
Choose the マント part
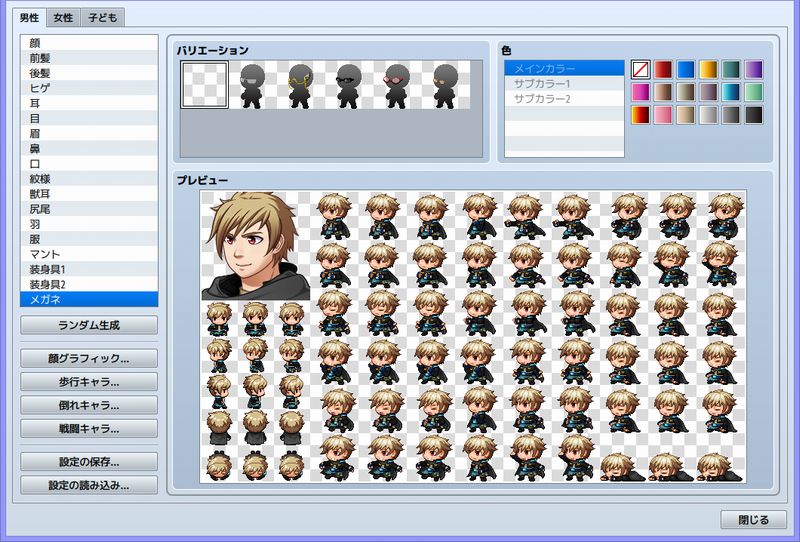point(89,254)
